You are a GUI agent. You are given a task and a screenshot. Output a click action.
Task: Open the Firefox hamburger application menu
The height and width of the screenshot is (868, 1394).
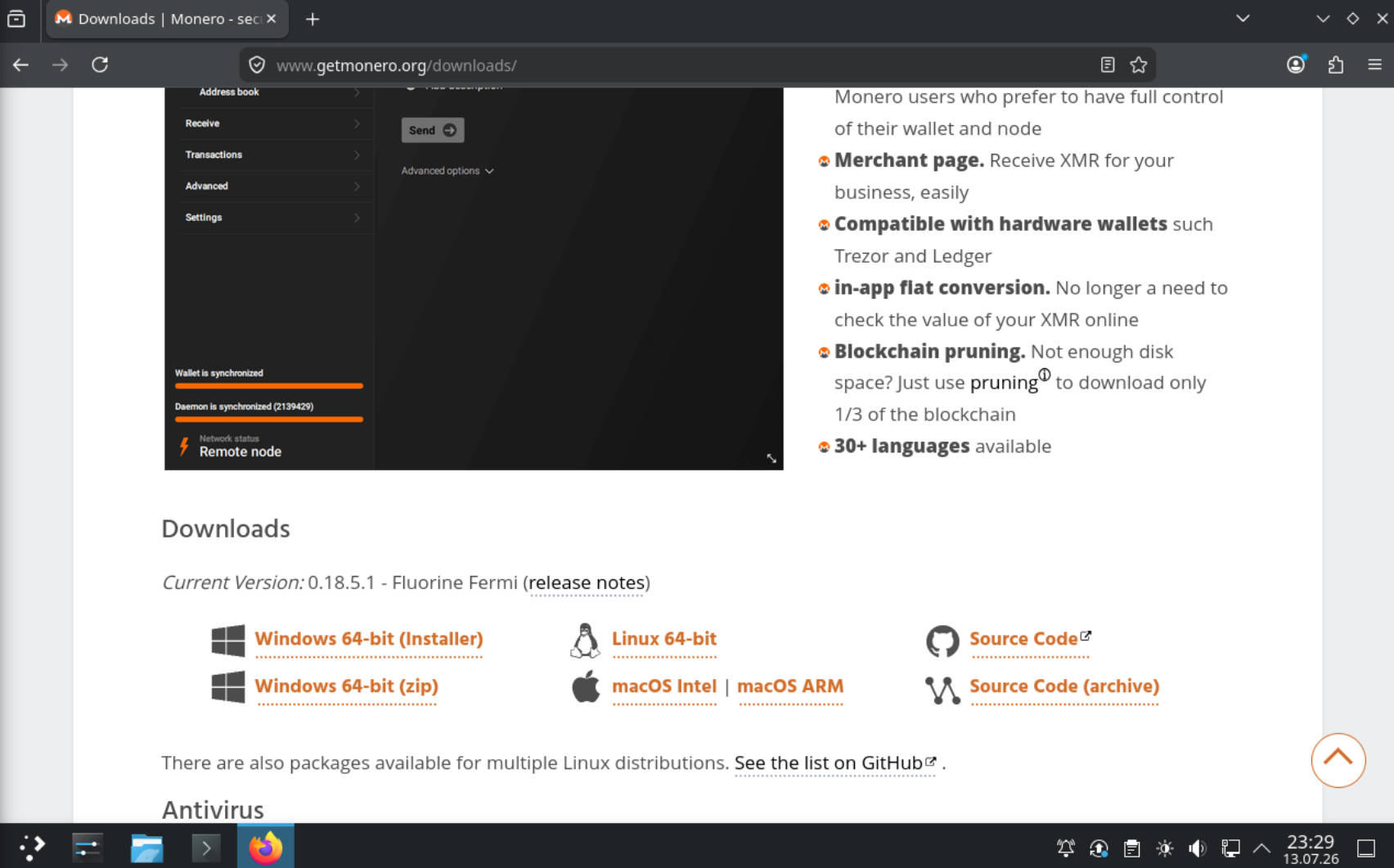(x=1374, y=65)
